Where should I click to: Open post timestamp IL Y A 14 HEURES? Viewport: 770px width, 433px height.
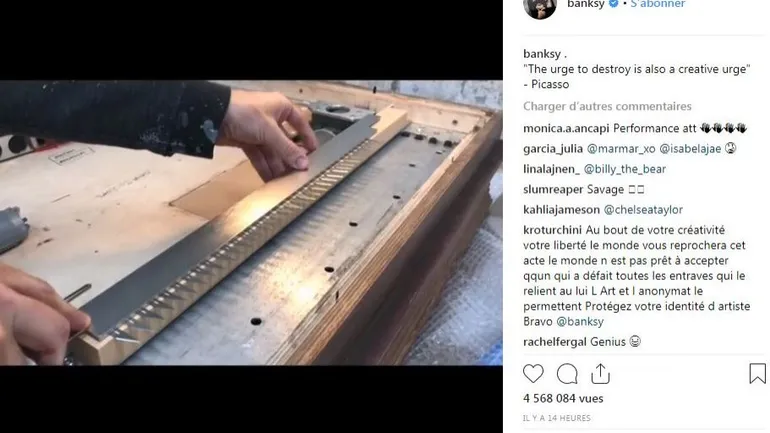coord(556,418)
